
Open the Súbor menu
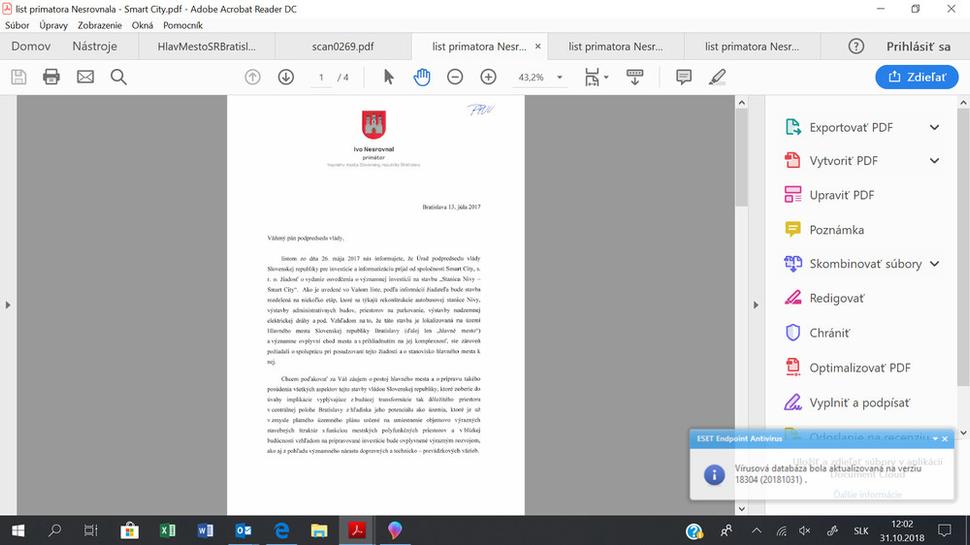click(x=17, y=25)
